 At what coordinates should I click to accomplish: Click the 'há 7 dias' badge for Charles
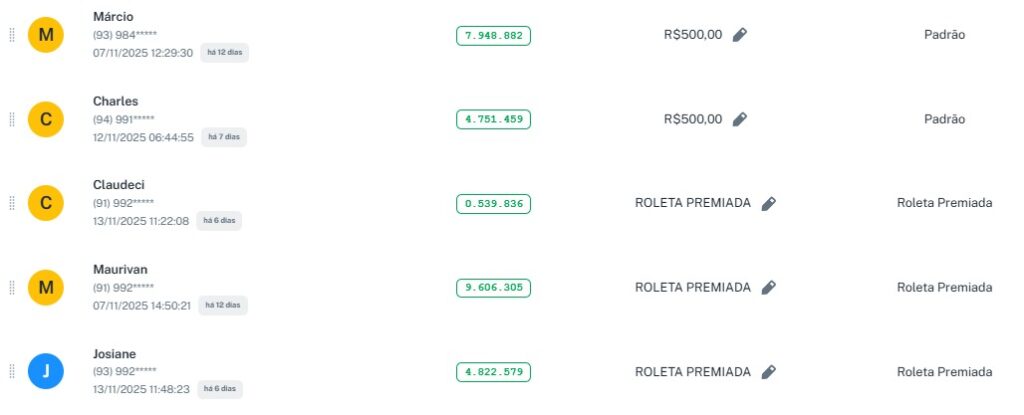pyautogui.click(x=224, y=137)
